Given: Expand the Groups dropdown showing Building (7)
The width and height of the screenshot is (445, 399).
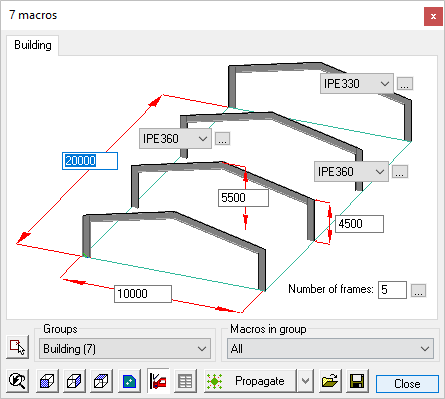Looking at the screenshot, I should tap(125, 349).
